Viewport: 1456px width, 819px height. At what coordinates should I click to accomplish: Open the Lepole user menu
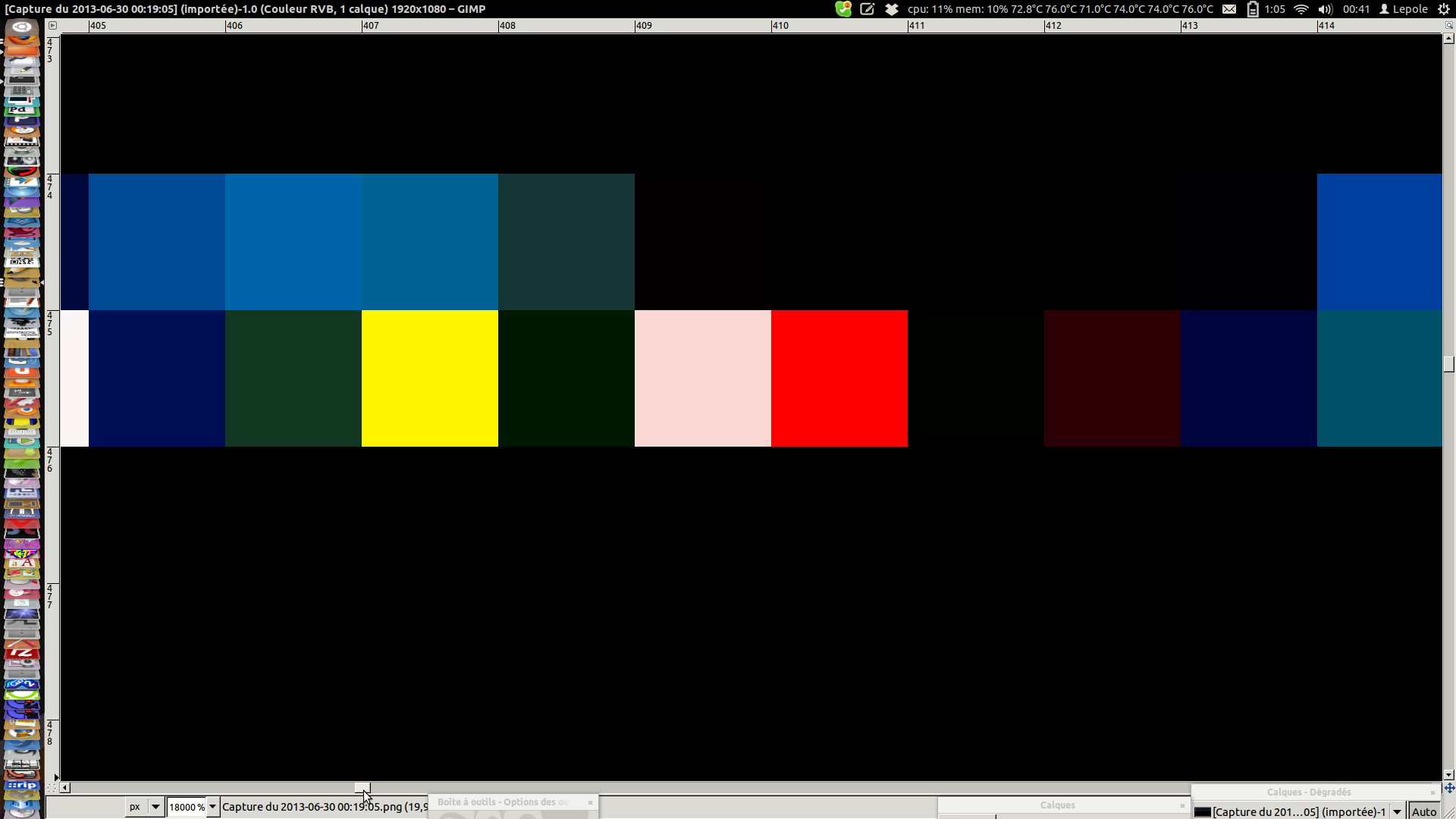click(x=1403, y=9)
